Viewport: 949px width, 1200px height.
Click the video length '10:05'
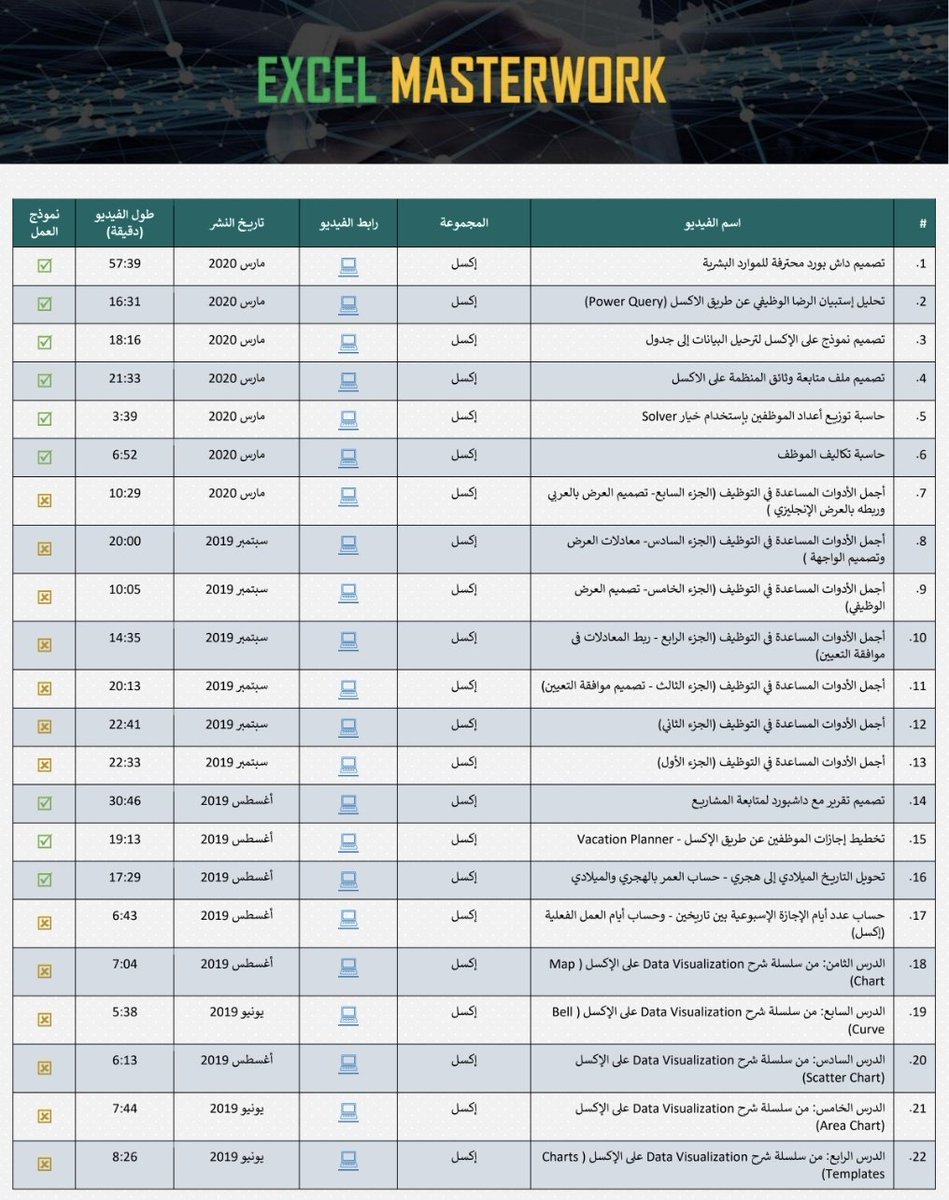[x=125, y=589]
